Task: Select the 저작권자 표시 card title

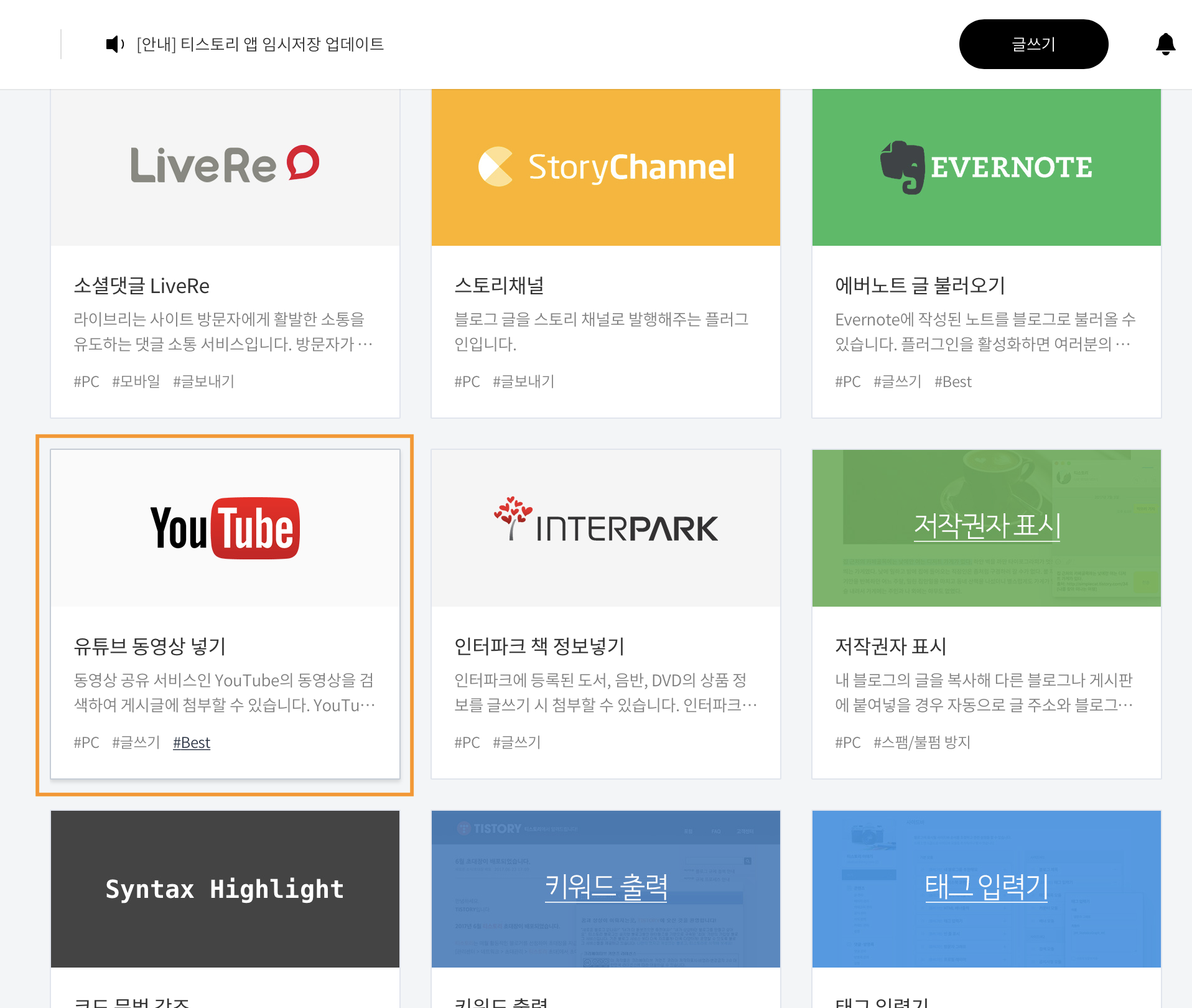Action: [890, 646]
